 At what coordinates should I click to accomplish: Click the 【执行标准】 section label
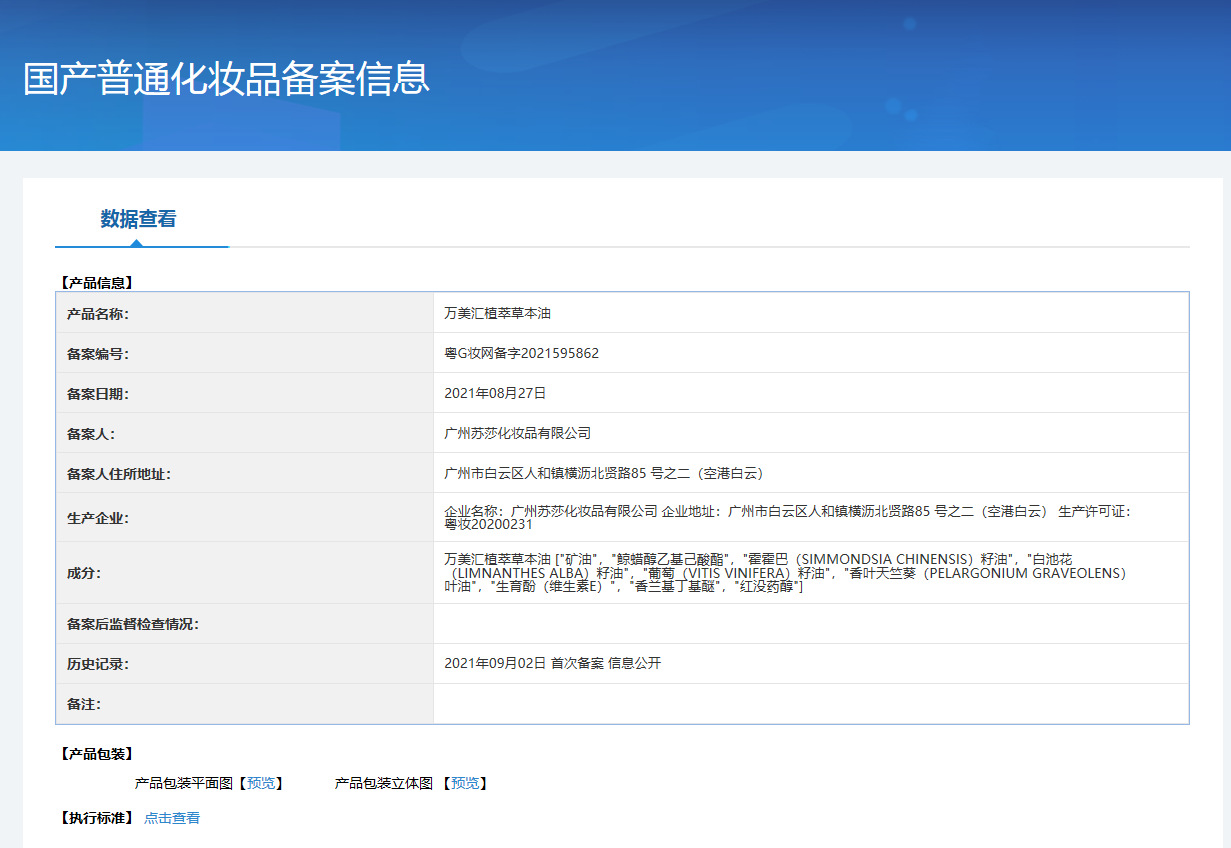[95, 818]
